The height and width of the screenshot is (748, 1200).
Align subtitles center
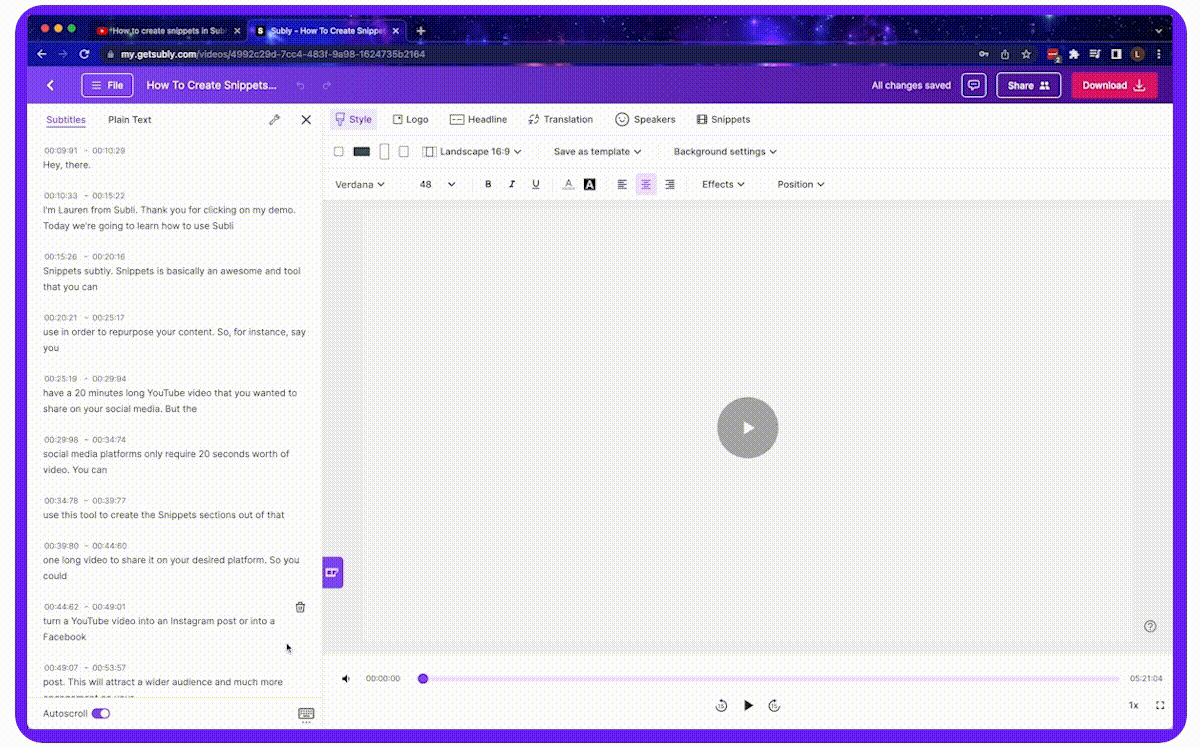(x=646, y=184)
